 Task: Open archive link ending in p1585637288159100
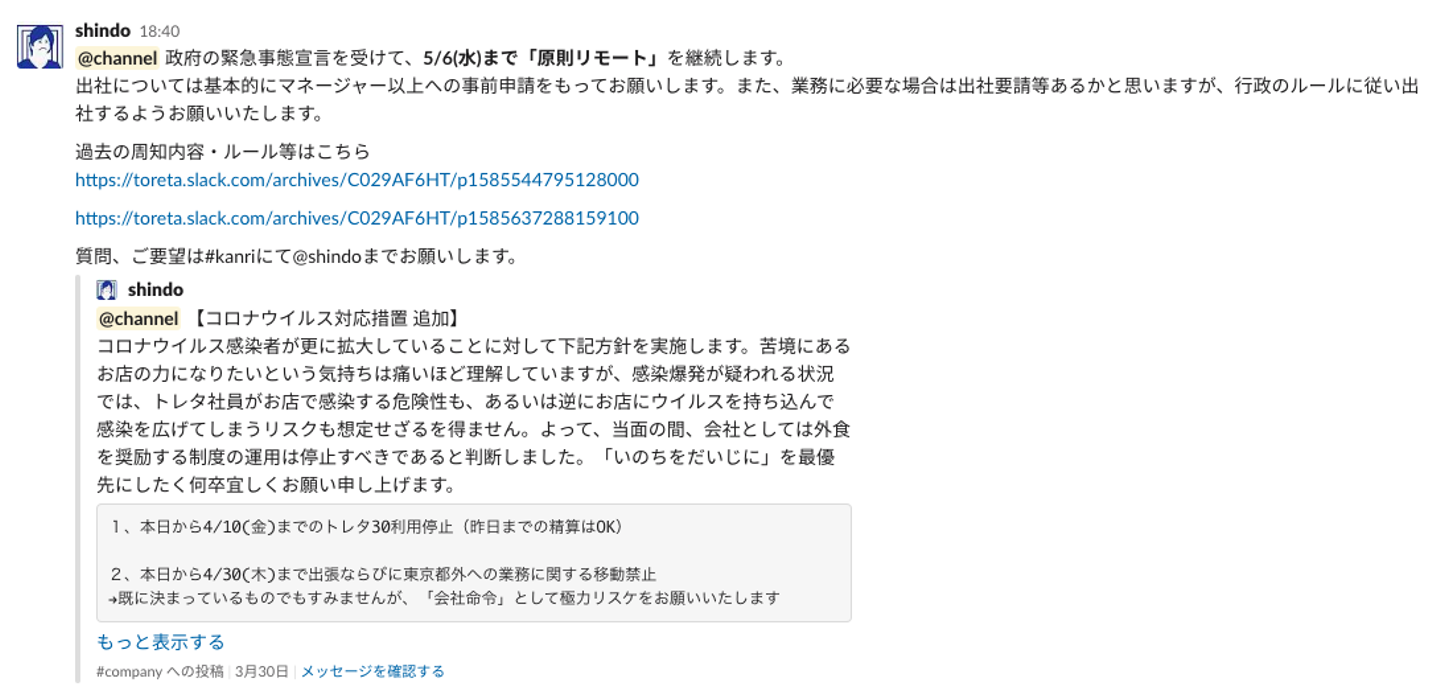click(x=357, y=218)
